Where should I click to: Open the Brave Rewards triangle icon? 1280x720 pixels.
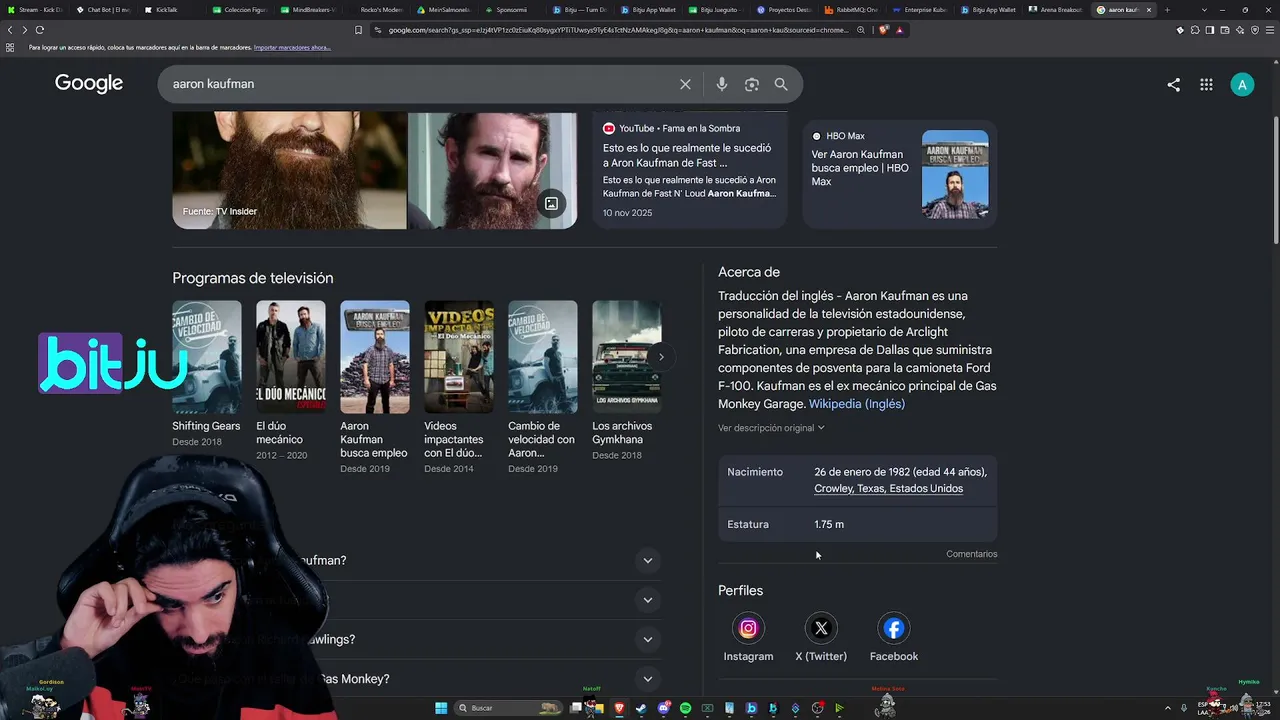pyautogui.click(x=899, y=30)
